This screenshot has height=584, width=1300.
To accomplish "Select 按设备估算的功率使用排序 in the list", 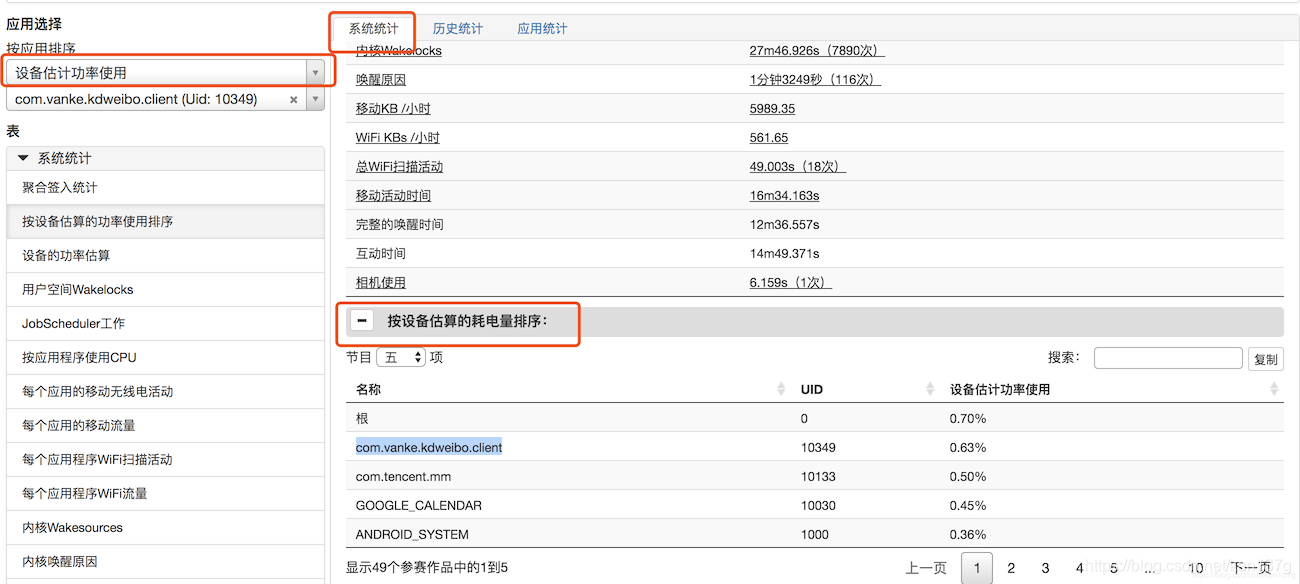I will tap(165, 222).
